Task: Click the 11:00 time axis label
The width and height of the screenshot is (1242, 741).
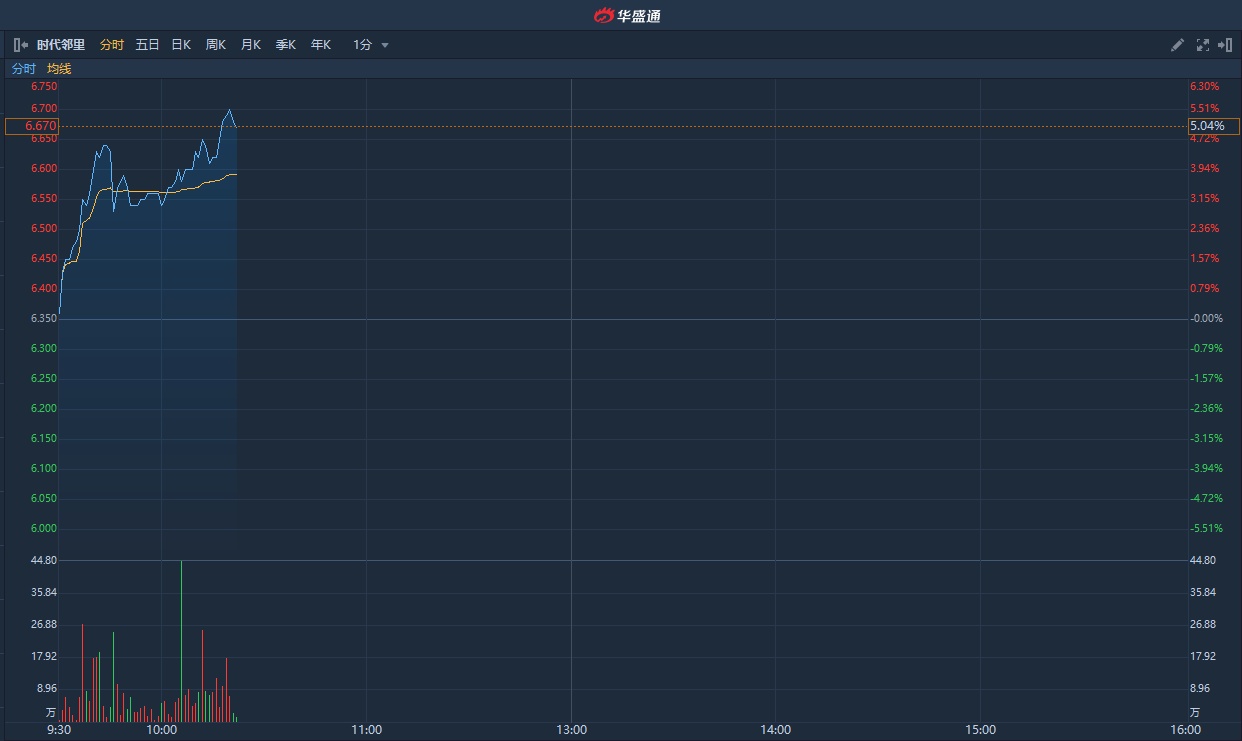Action: click(x=367, y=730)
